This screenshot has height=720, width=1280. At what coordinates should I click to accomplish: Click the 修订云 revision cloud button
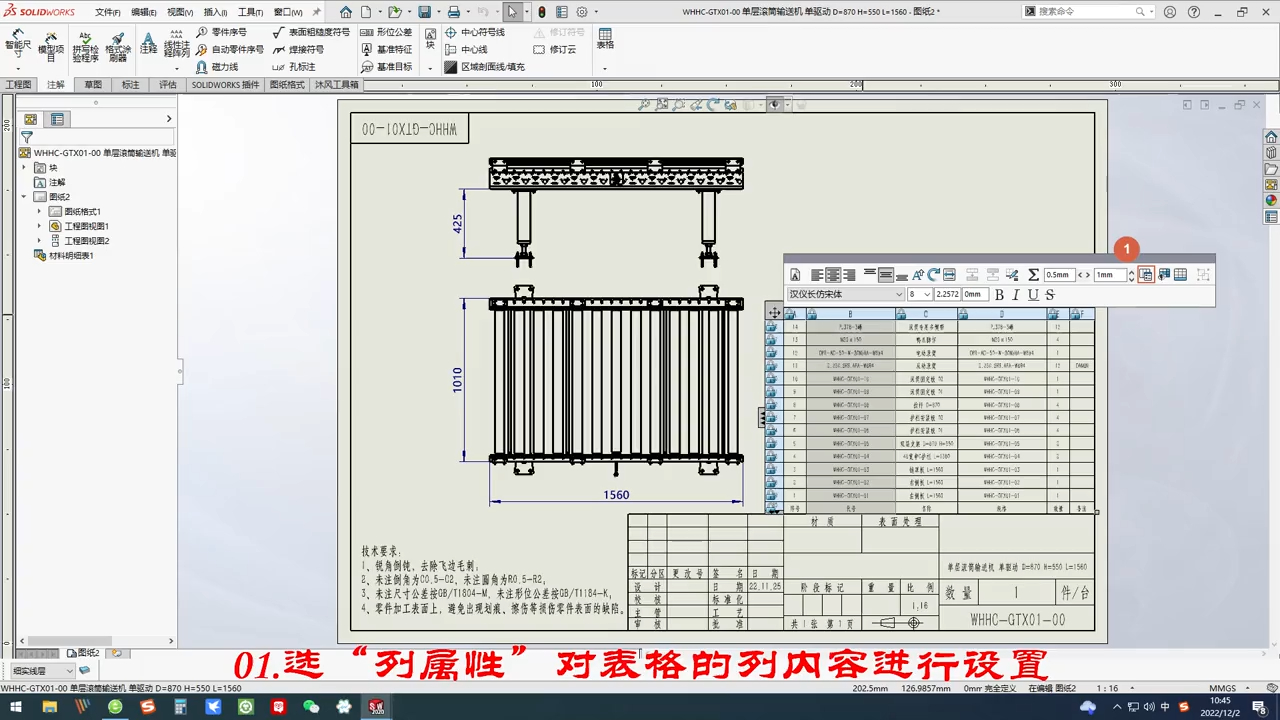(x=560, y=48)
